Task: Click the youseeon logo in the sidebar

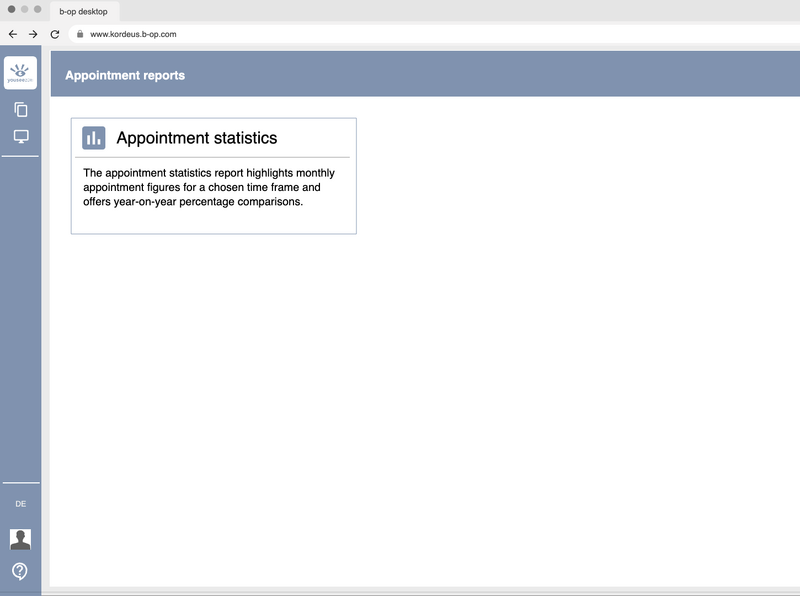Action: (20, 71)
